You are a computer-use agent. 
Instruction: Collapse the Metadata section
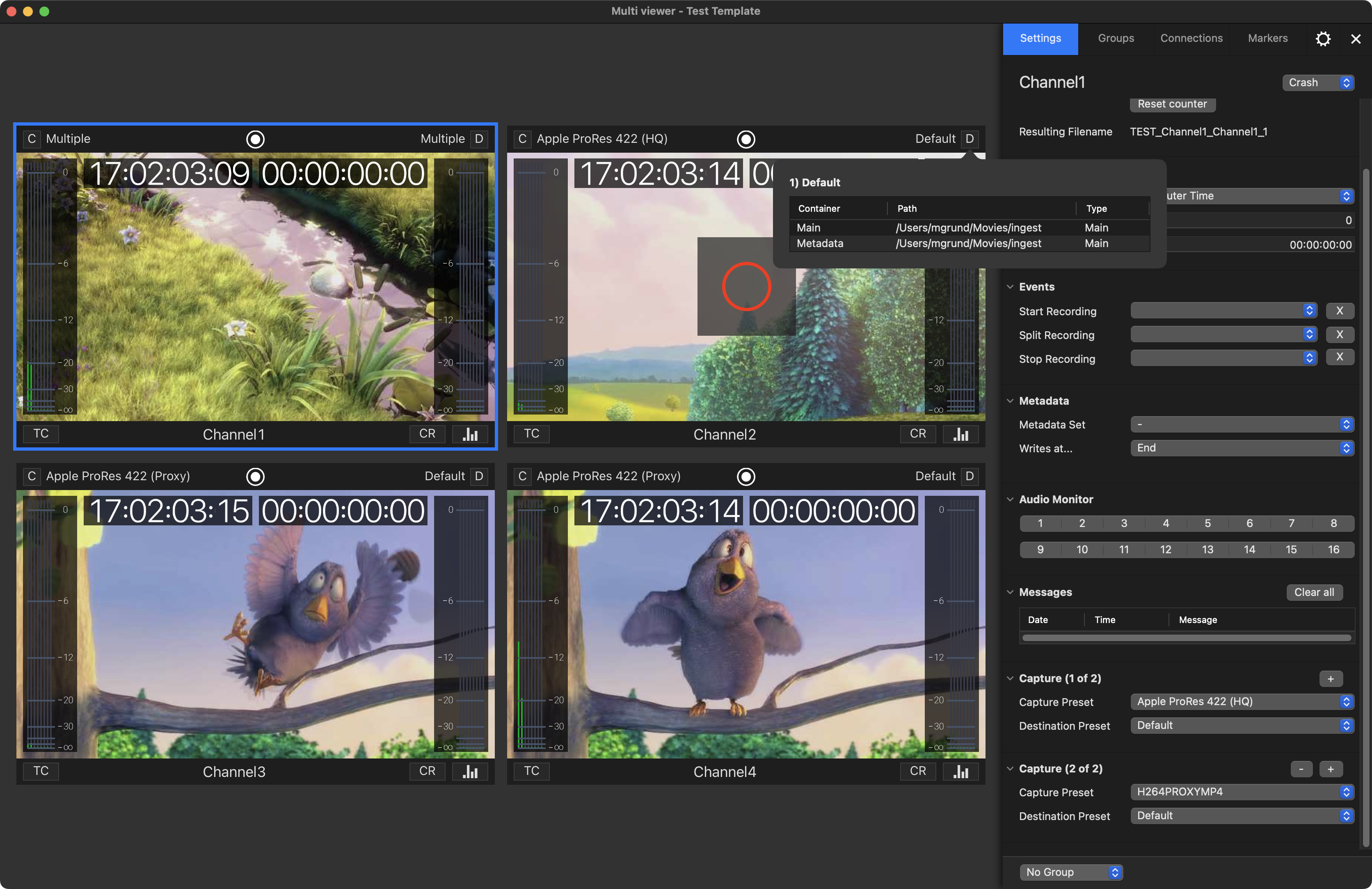1010,401
